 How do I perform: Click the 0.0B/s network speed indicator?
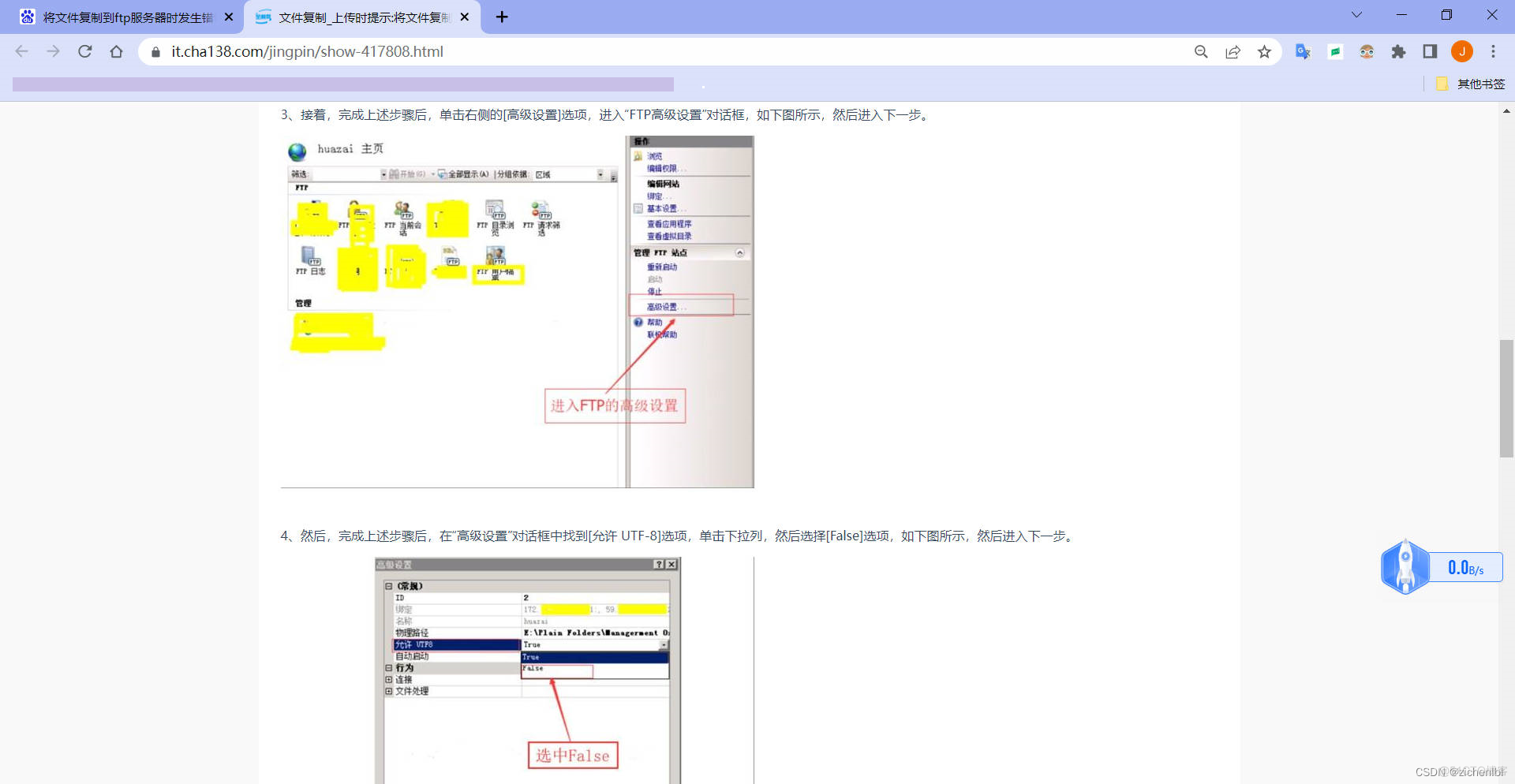tap(1465, 568)
